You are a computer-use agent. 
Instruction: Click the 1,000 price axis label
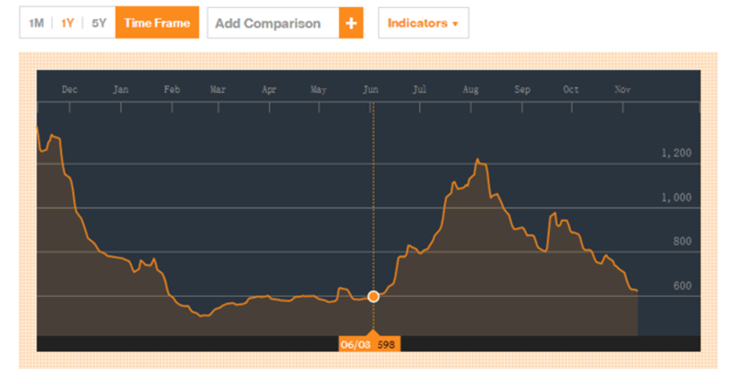[676, 197]
